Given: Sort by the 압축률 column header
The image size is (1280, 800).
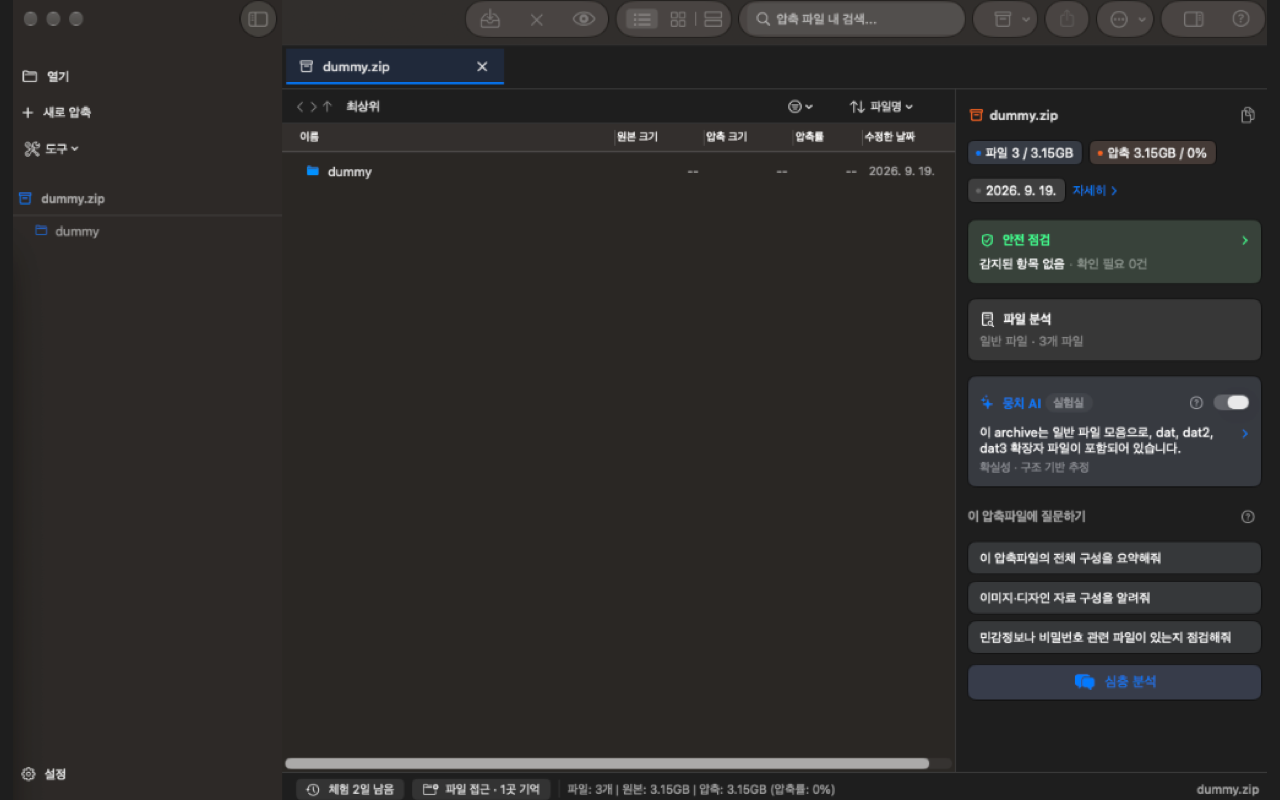Looking at the screenshot, I should (809, 137).
